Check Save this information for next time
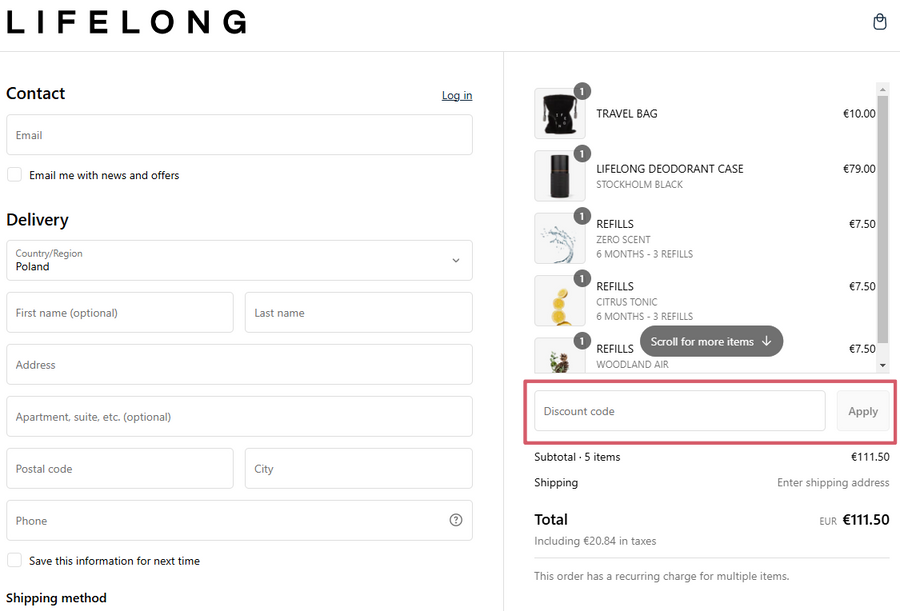 pyautogui.click(x=15, y=561)
